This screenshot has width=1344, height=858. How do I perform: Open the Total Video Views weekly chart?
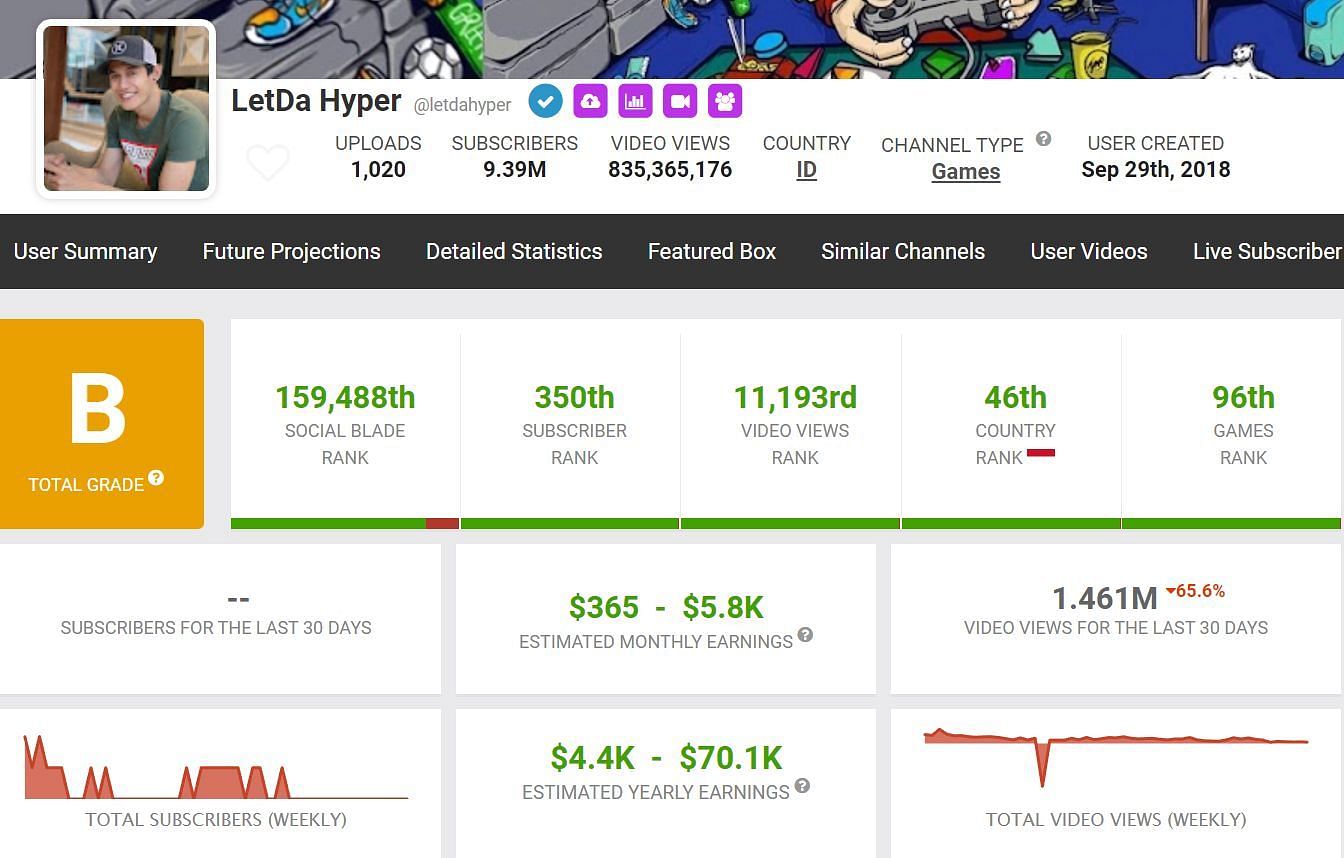pyautogui.click(x=1116, y=757)
